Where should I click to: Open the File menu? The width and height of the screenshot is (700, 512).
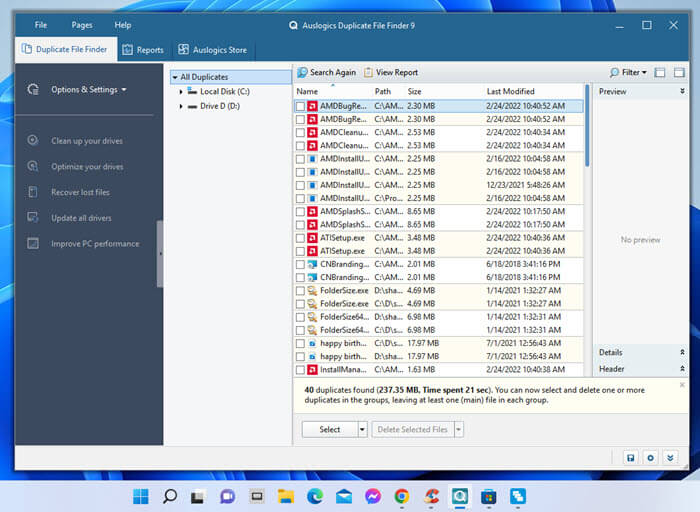click(41, 25)
